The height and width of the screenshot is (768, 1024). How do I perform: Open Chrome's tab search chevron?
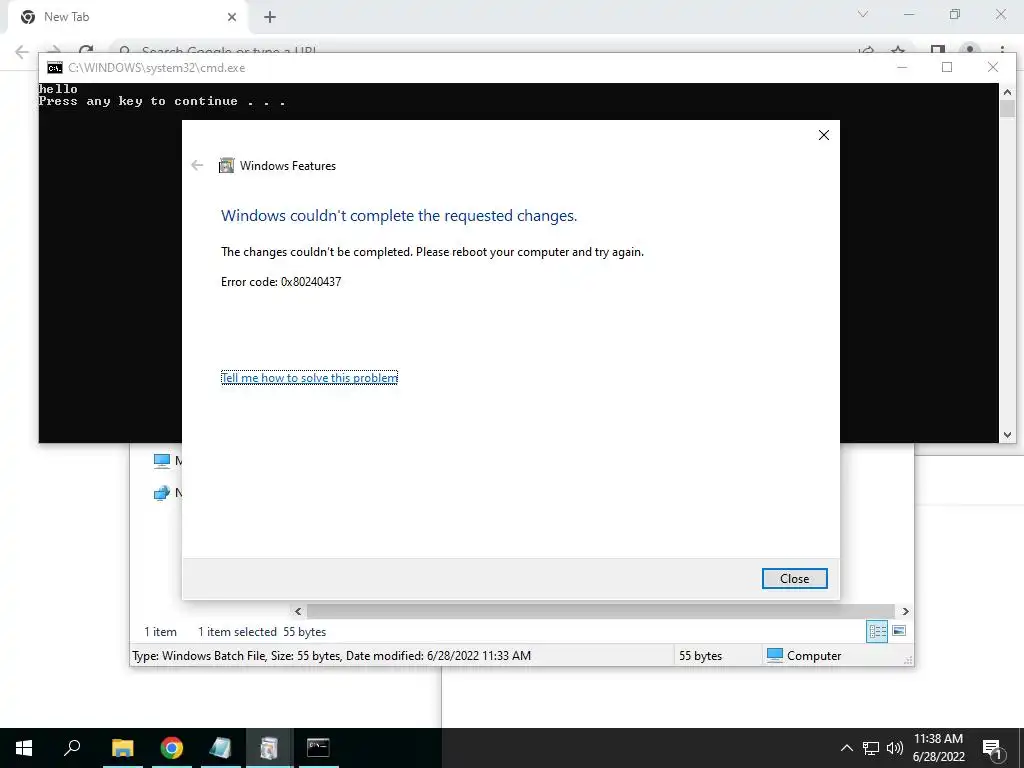pos(863,14)
